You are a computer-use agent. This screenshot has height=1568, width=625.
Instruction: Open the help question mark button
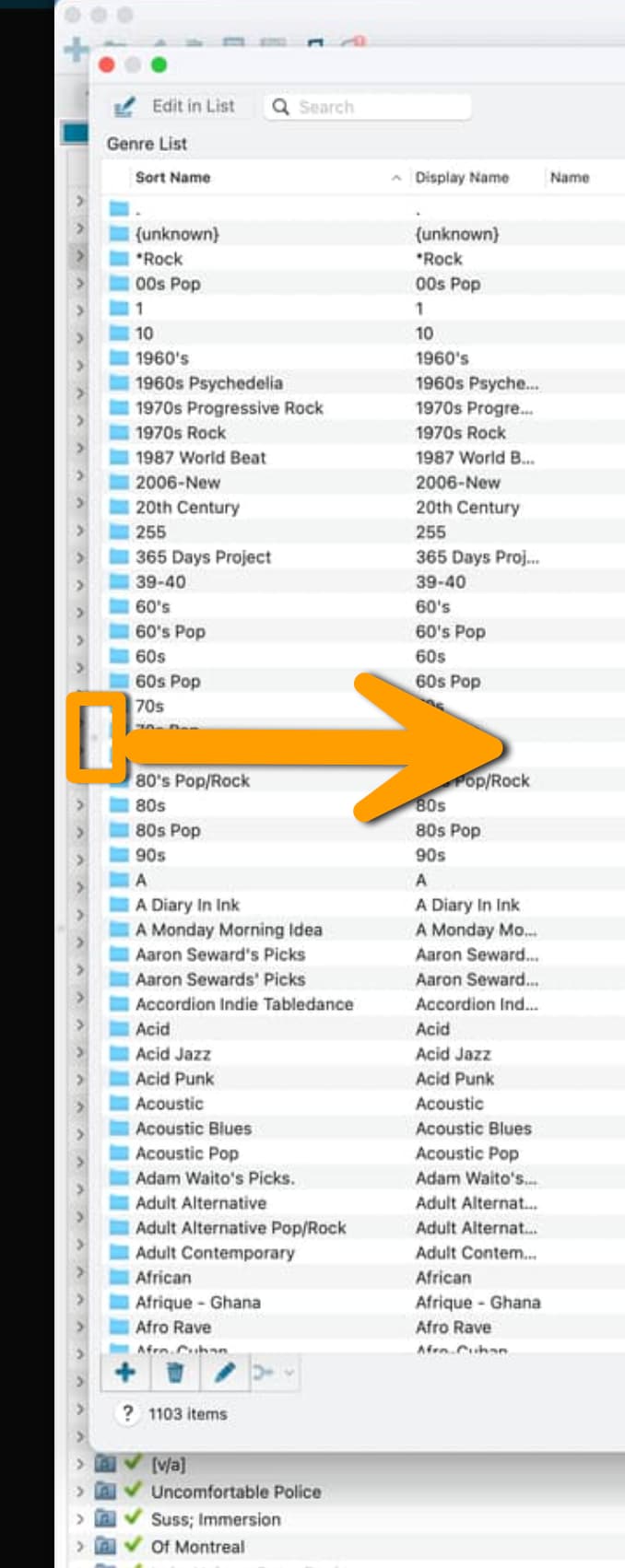point(127,1413)
